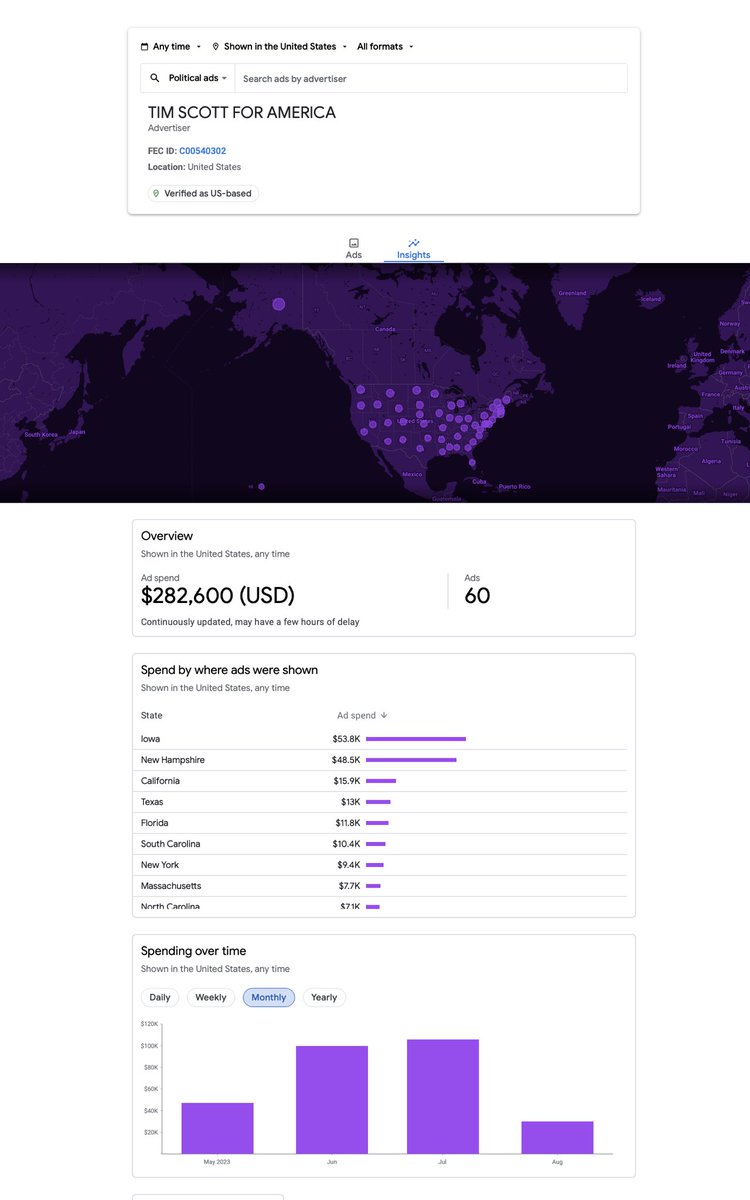Image resolution: width=750 pixels, height=1200 pixels.
Task: Click the Monthly granularity button
Action: 269,997
